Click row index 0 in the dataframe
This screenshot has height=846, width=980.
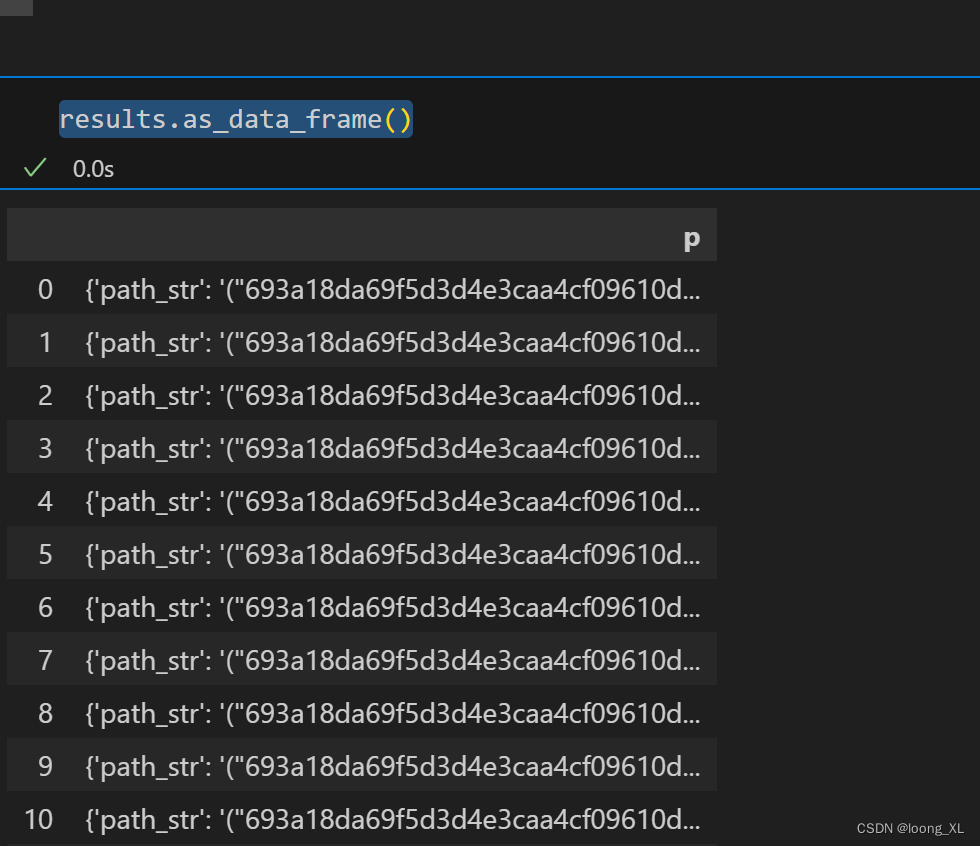[45, 290]
